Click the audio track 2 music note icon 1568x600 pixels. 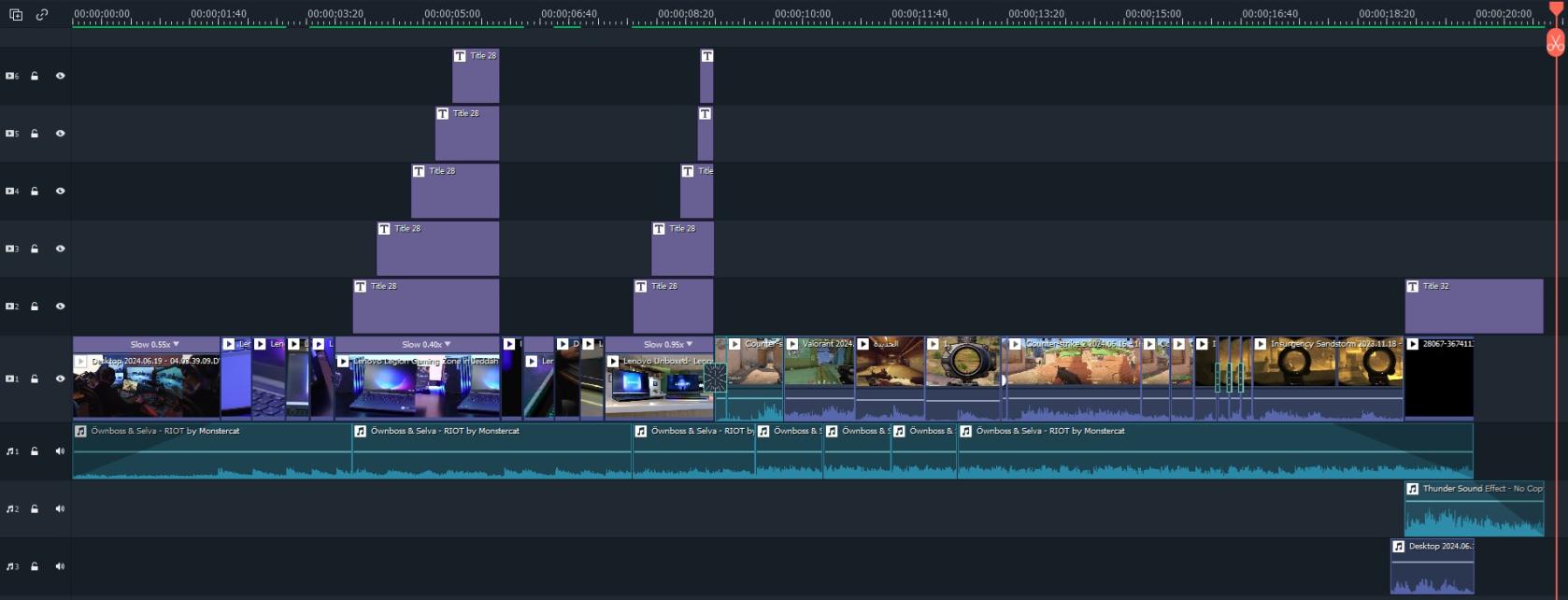point(12,509)
